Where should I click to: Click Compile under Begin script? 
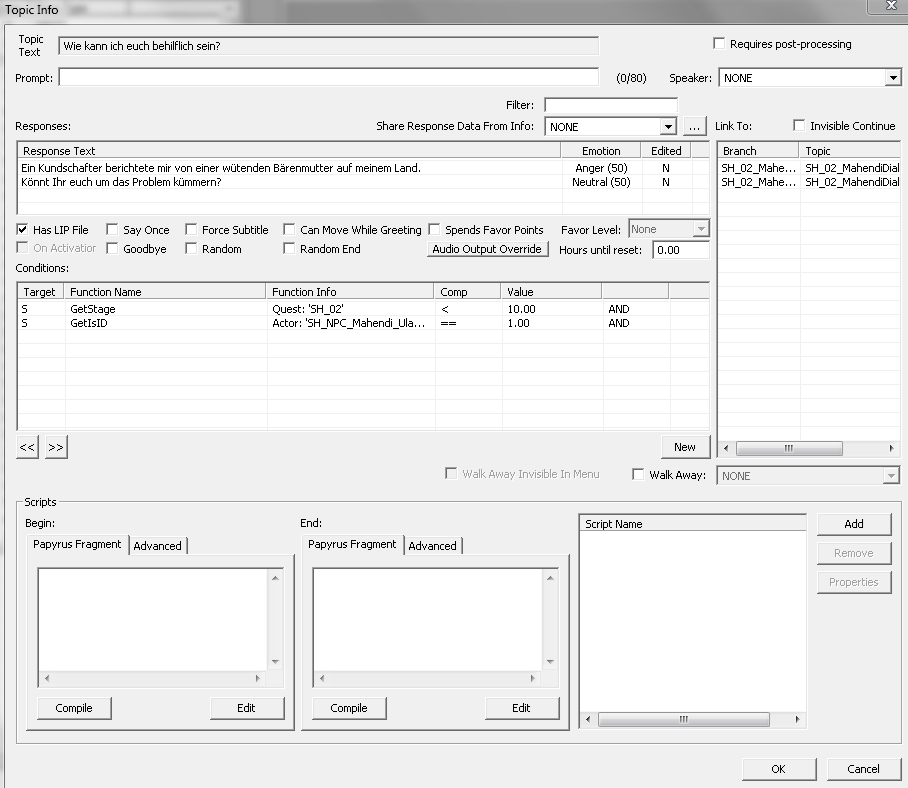click(74, 708)
